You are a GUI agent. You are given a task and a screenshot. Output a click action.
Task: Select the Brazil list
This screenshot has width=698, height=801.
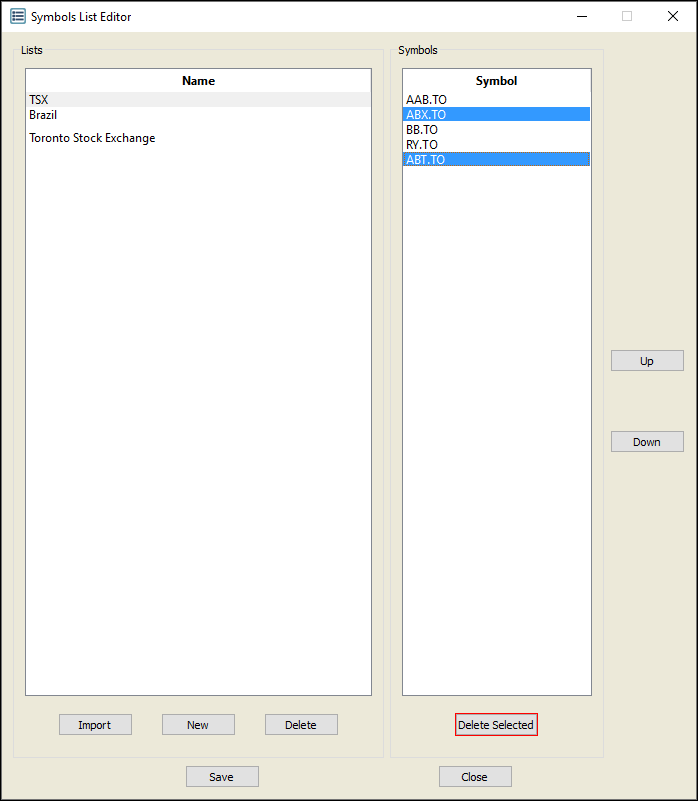coord(43,115)
